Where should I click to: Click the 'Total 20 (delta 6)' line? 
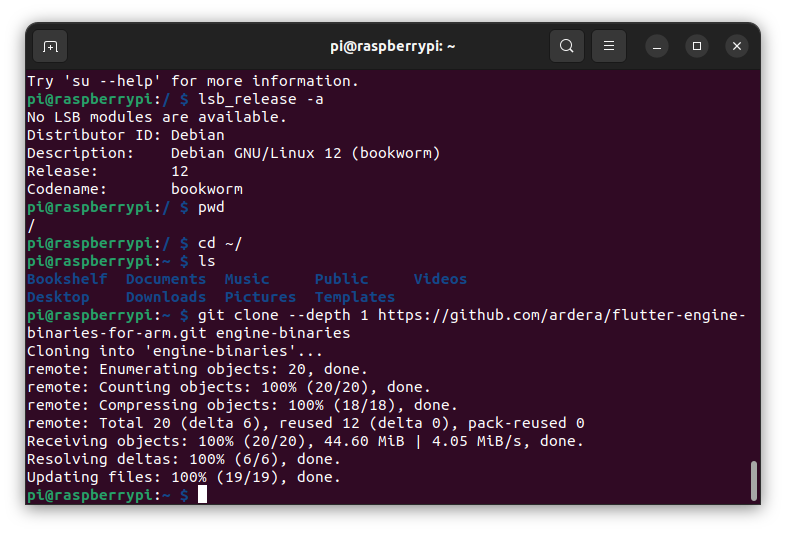click(306, 423)
